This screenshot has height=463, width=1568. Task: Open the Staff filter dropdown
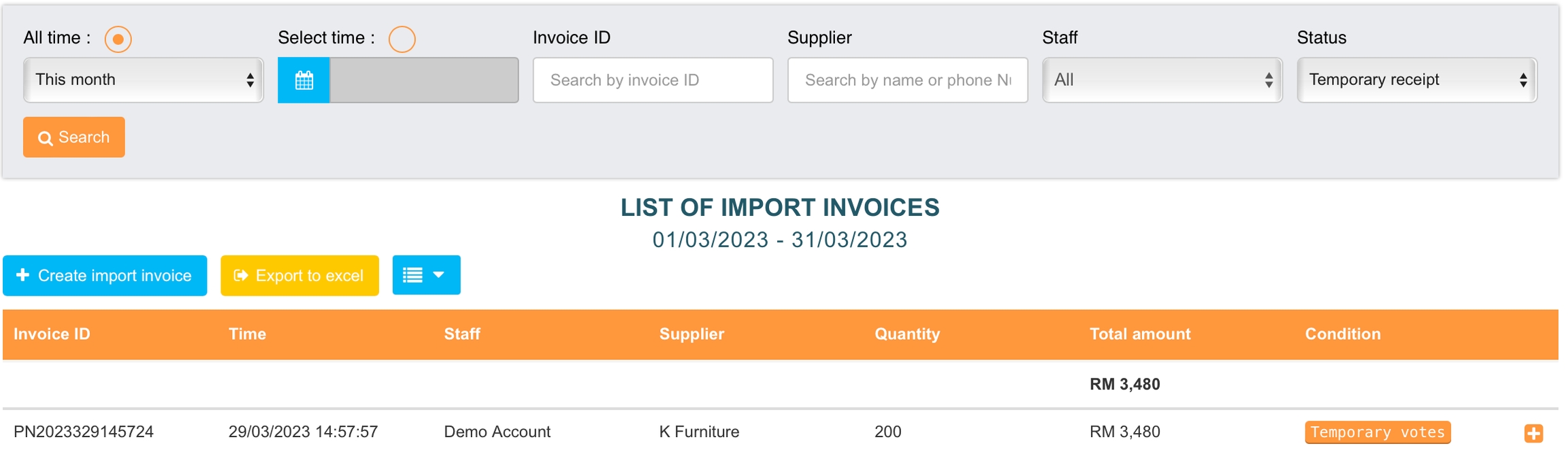coord(1162,80)
